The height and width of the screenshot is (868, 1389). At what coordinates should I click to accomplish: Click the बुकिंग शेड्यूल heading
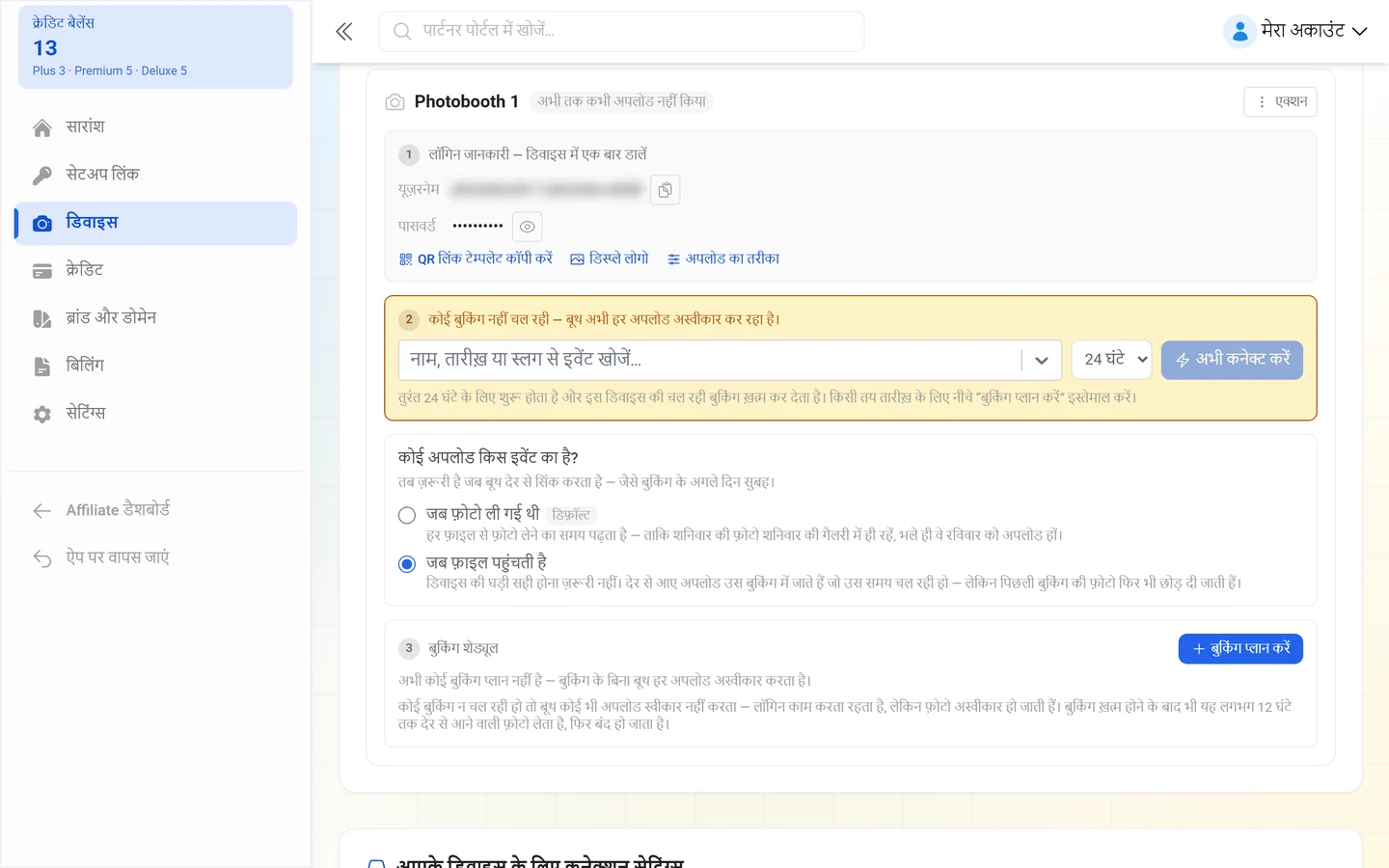pos(463,648)
